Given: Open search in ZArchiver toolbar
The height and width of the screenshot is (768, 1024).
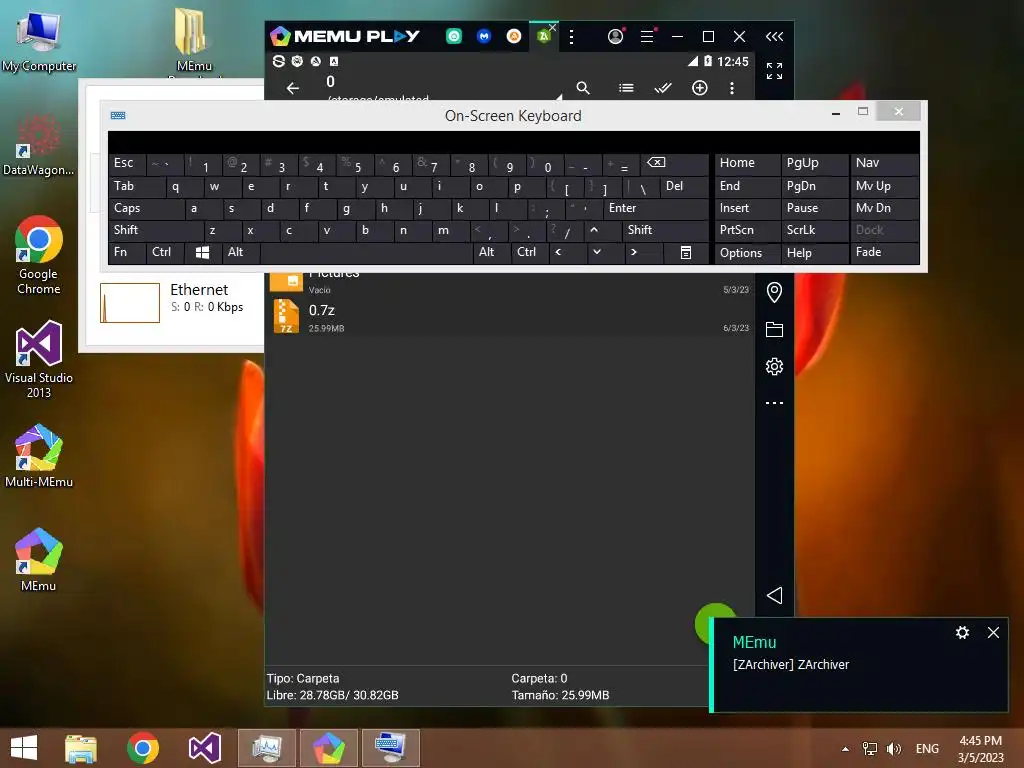Looking at the screenshot, I should click(x=583, y=88).
